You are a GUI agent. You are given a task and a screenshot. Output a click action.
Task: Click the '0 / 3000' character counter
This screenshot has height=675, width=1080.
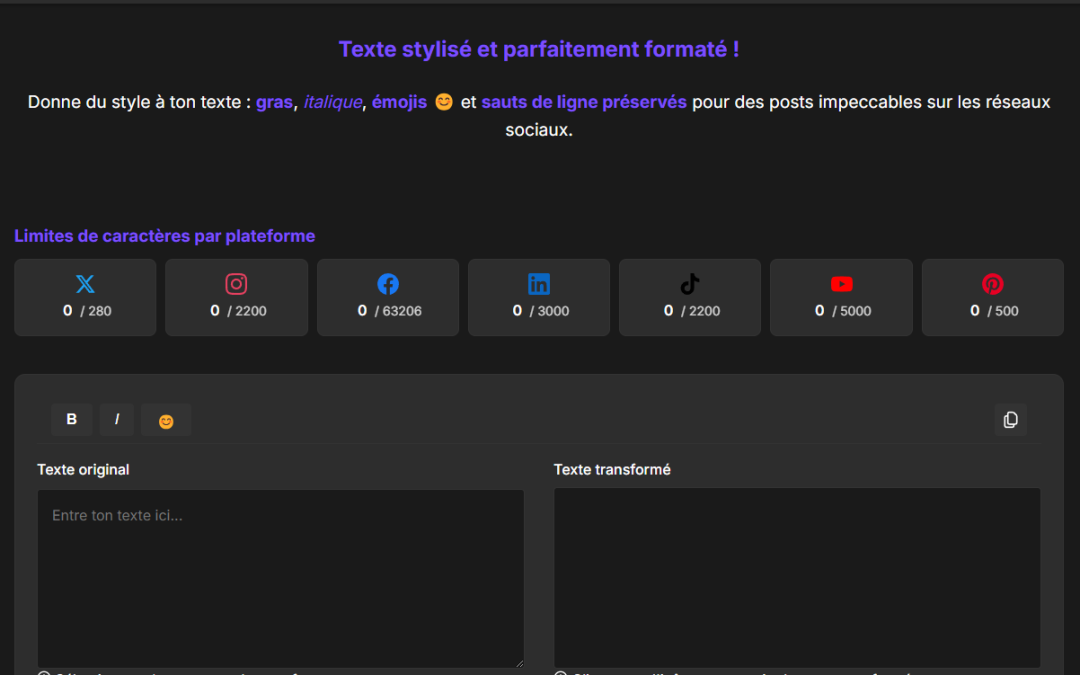pos(541,311)
